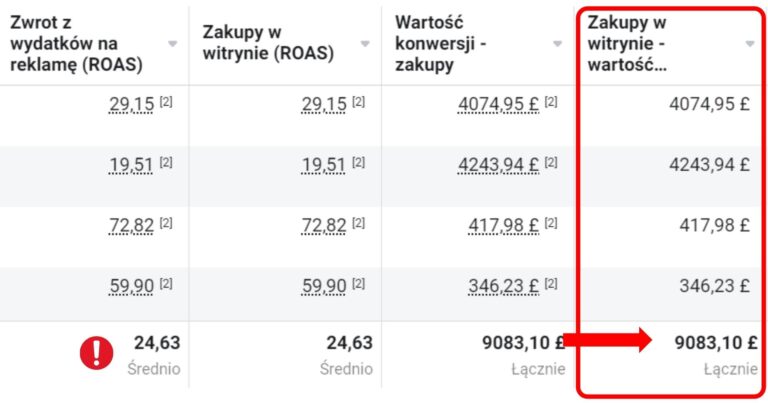This screenshot has width=768, height=403.
Task: Click the underlined 4074,95 £ conversion value
Action: pos(498,104)
